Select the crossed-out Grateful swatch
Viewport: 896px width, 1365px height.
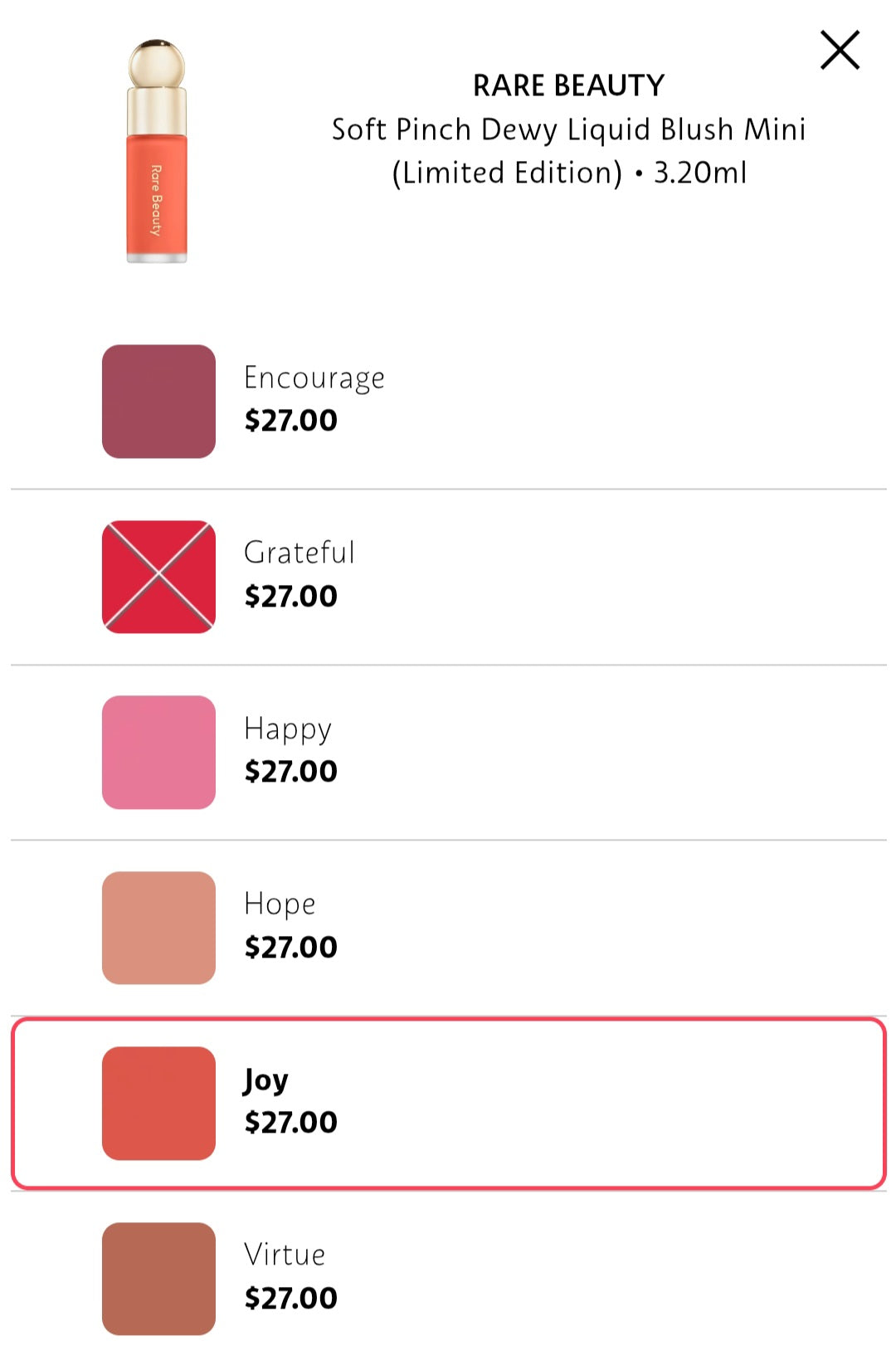coord(158,577)
